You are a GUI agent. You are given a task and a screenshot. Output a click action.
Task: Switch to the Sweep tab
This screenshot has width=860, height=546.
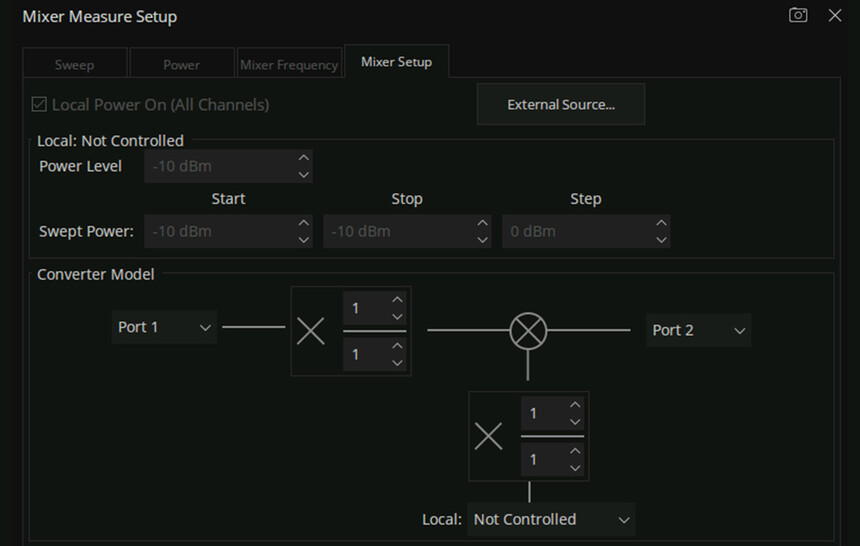click(x=74, y=65)
